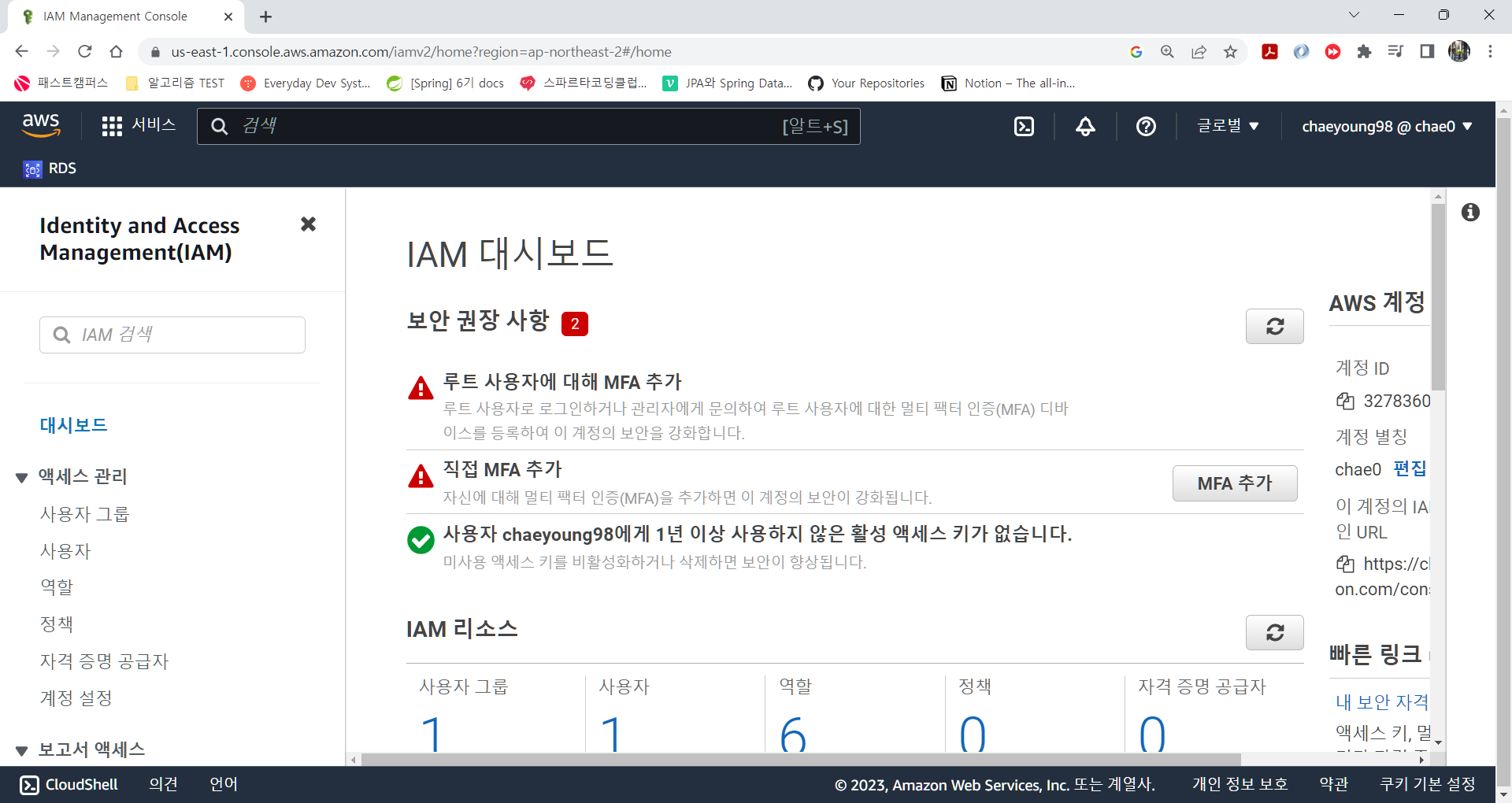The image size is (1512, 803).
Task: Collapse the Access management section
Action: coord(22,477)
